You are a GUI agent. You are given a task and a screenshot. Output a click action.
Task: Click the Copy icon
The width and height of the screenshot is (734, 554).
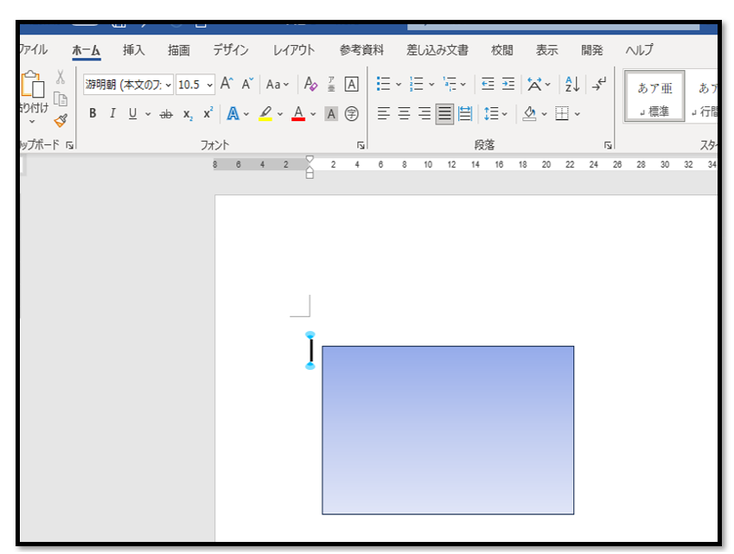click(60, 99)
